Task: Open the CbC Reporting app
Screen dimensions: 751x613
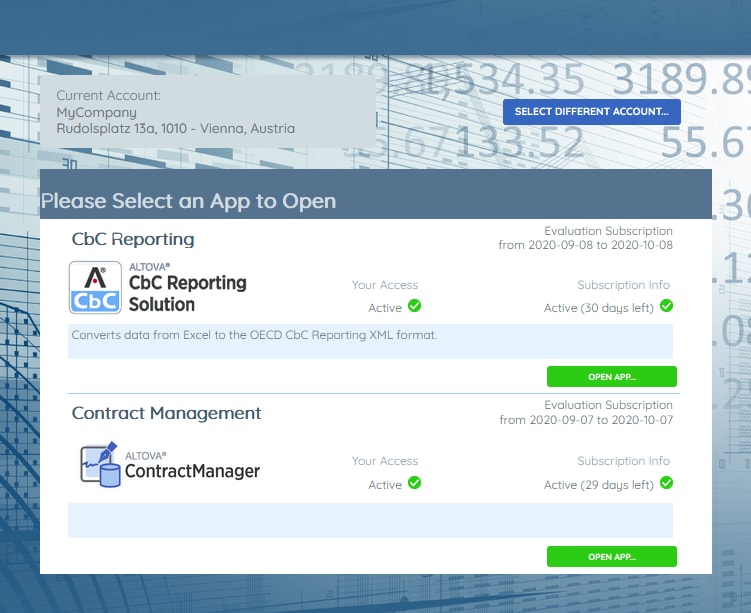Action: point(612,376)
